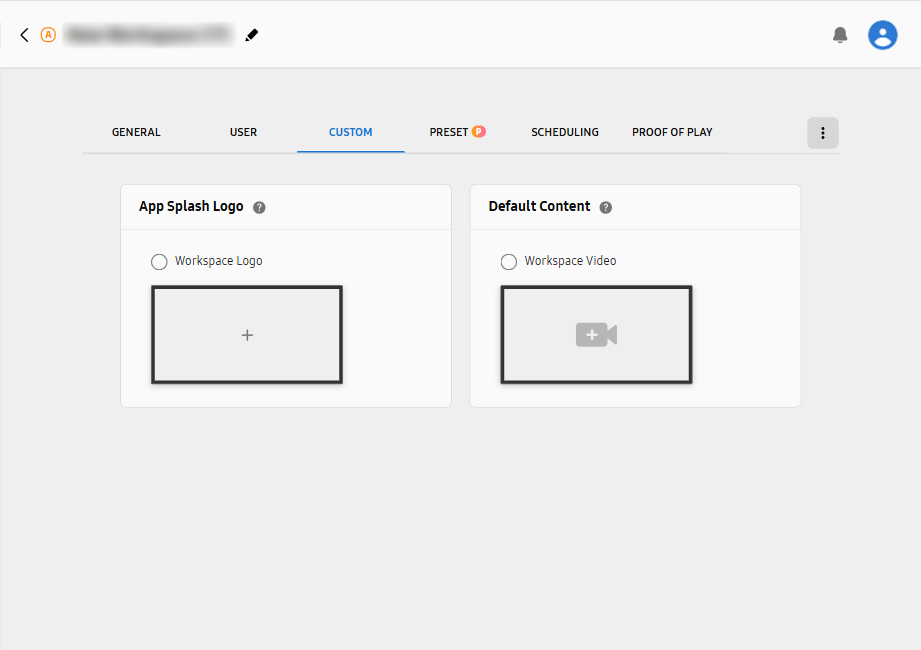Select the Workspace Video radio button
This screenshot has width=921, height=650.
(x=509, y=262)
